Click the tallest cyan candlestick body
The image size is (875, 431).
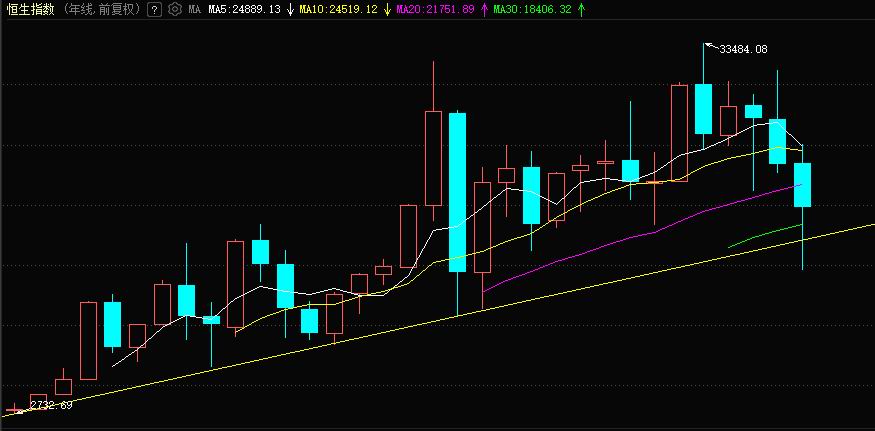pos(458,192)
